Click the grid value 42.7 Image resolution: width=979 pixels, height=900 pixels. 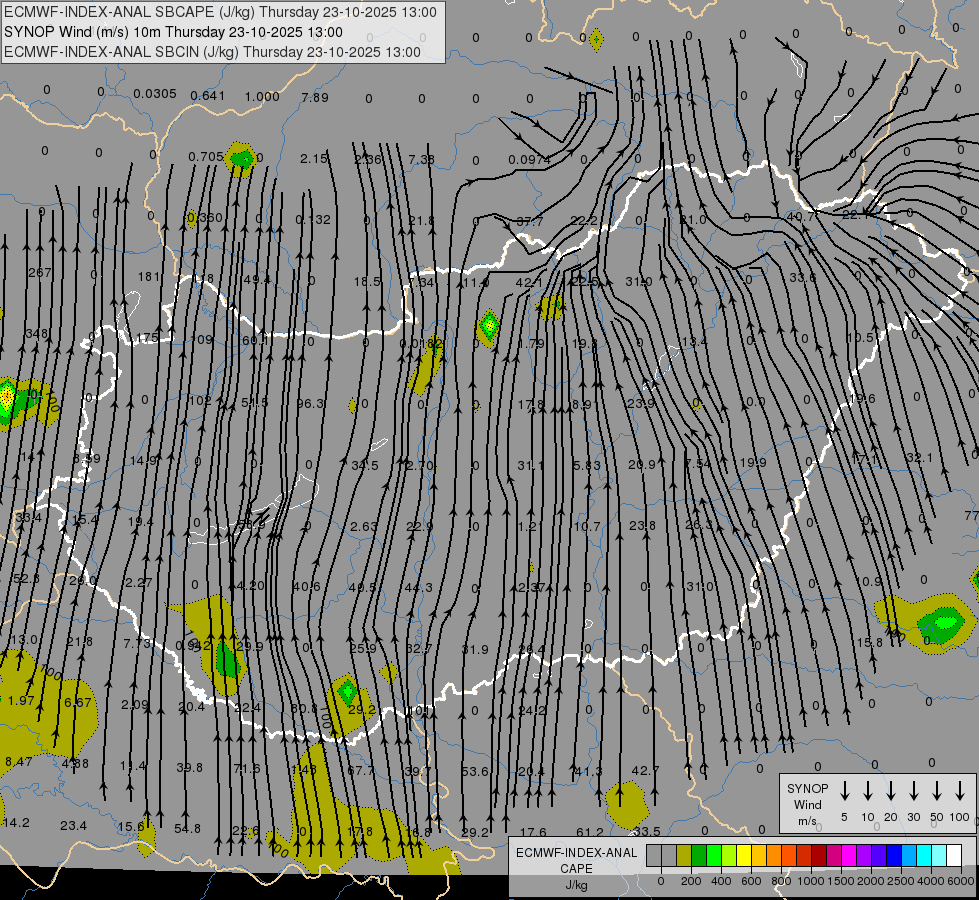(646, 771)
